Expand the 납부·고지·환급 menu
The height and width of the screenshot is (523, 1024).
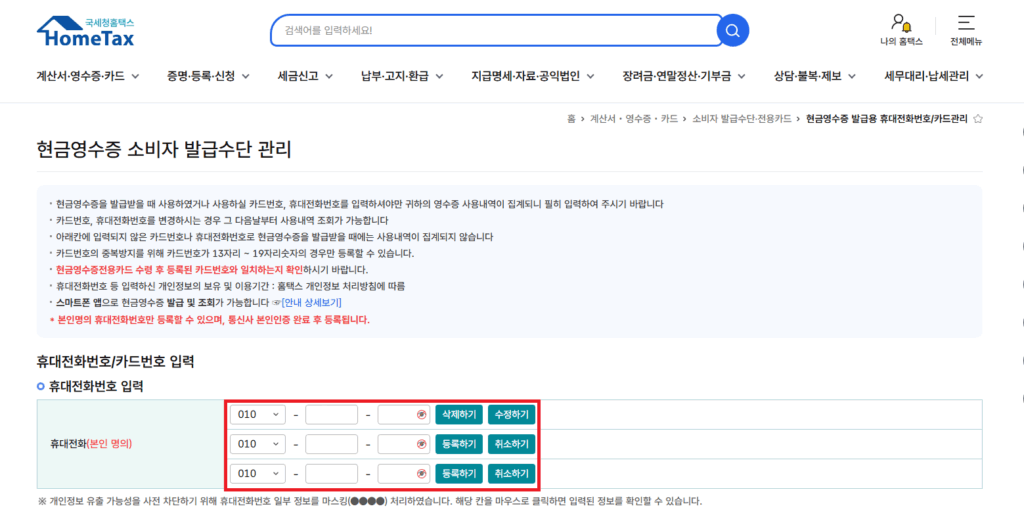(402, 76)
